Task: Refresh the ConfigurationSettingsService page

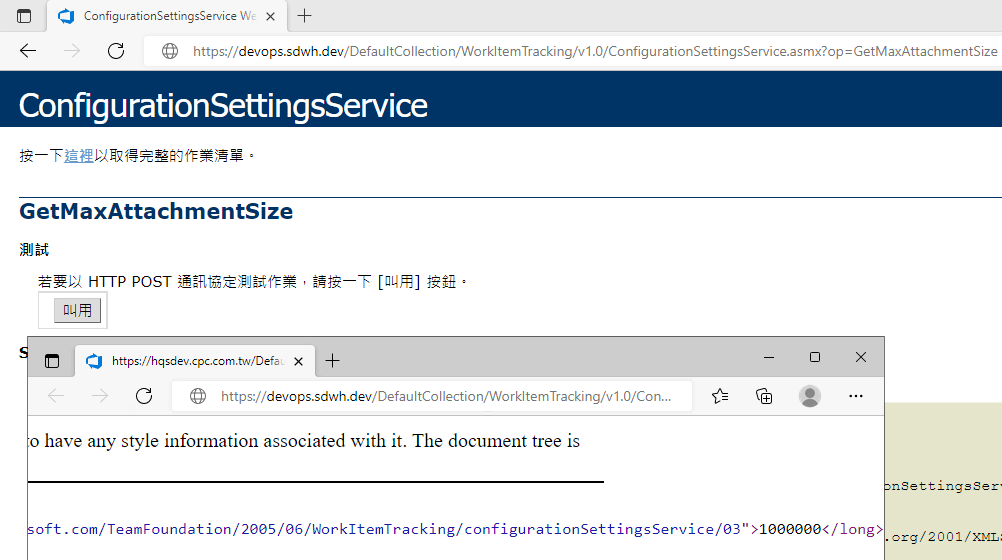Action: [116, 51]
